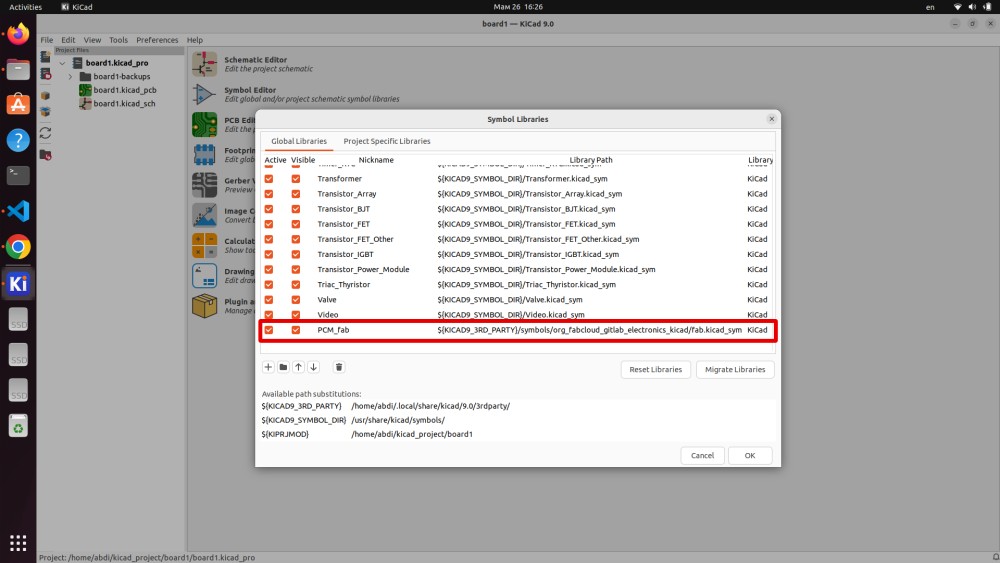Delete selected library with trash icon
1000x563 pixels.
[339, 367]
